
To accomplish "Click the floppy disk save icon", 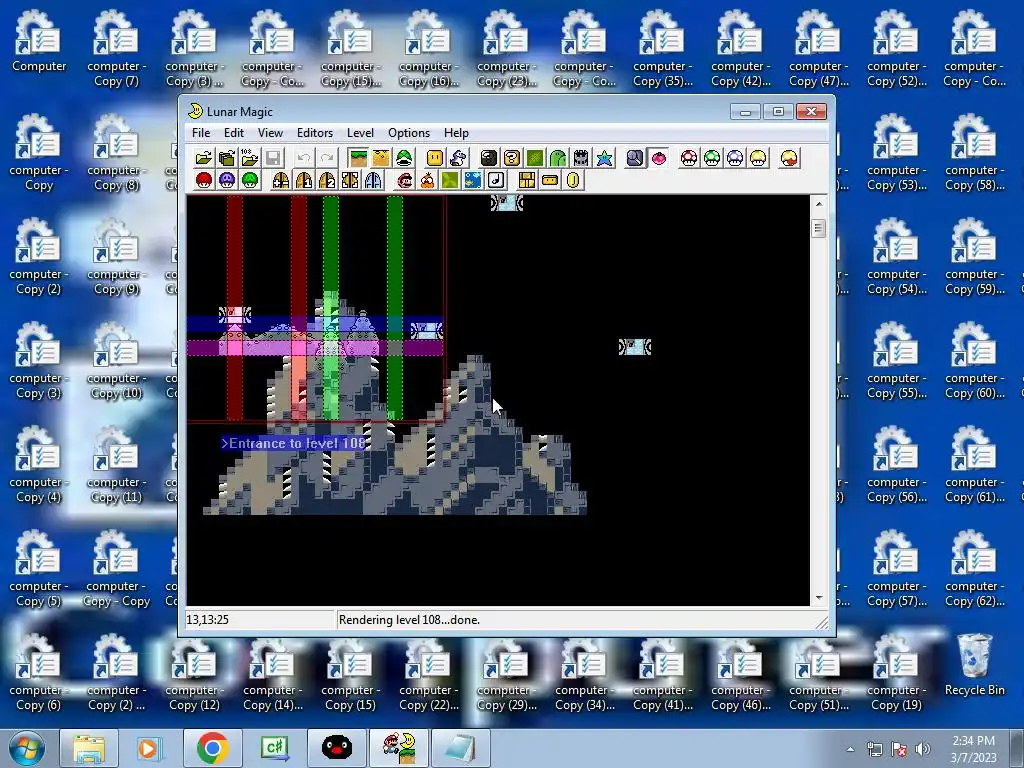I will 273,158.
